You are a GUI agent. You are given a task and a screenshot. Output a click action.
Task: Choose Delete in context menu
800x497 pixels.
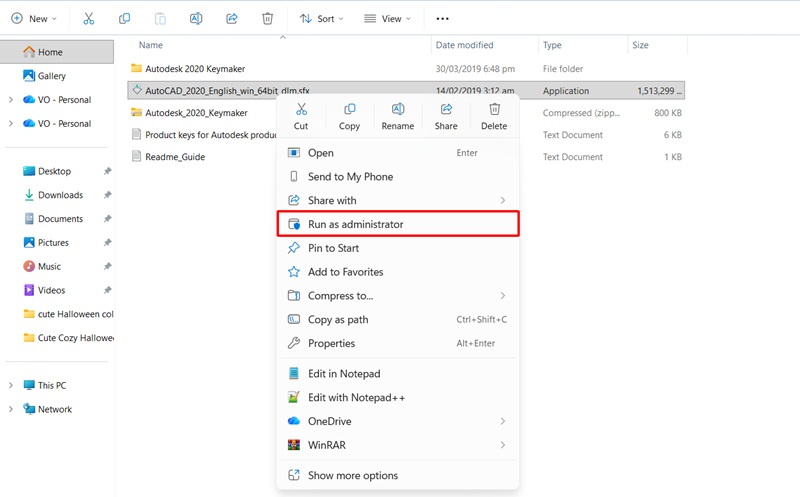click(x=494, y=117)
